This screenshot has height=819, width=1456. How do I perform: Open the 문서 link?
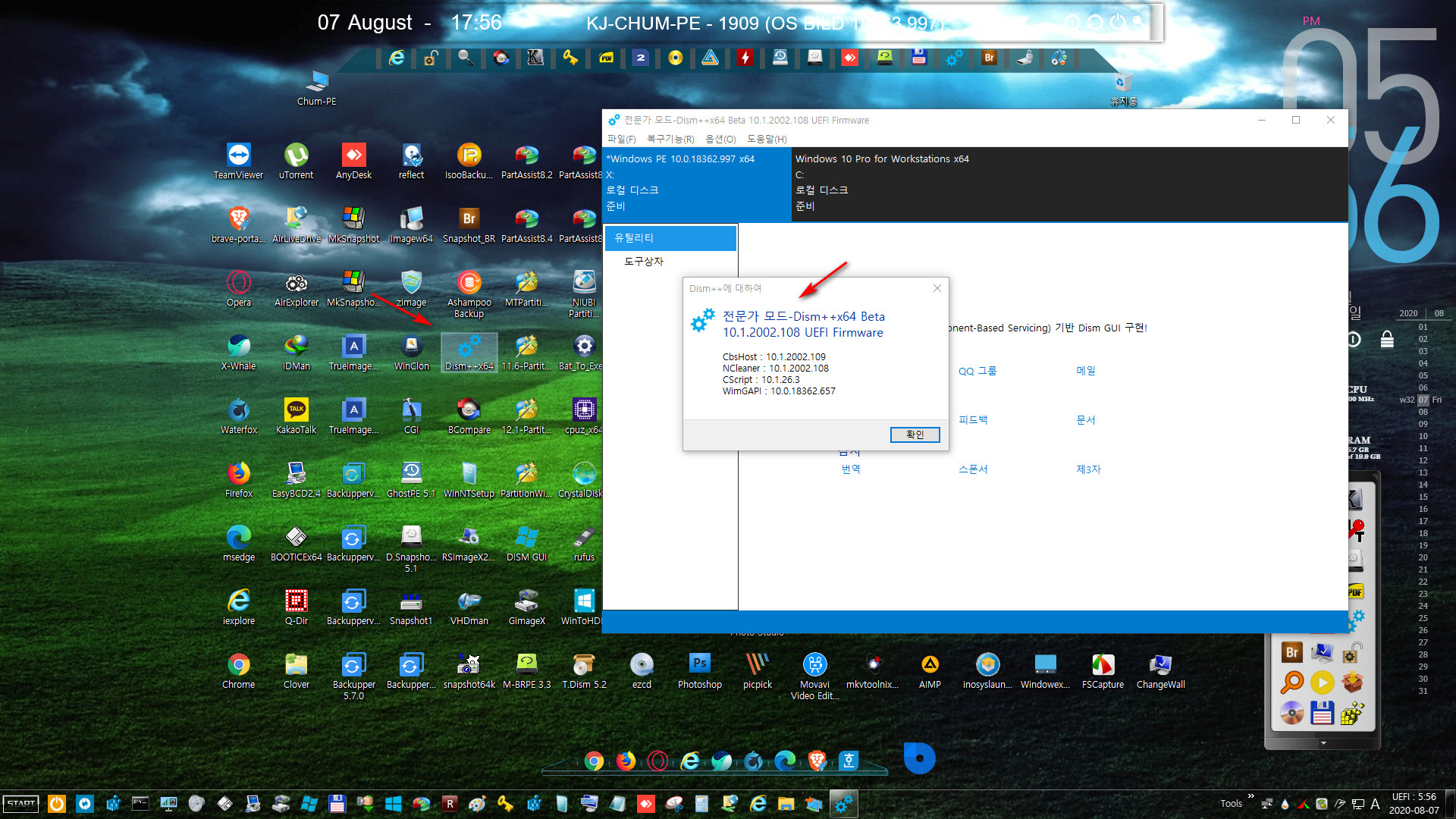1085,420
